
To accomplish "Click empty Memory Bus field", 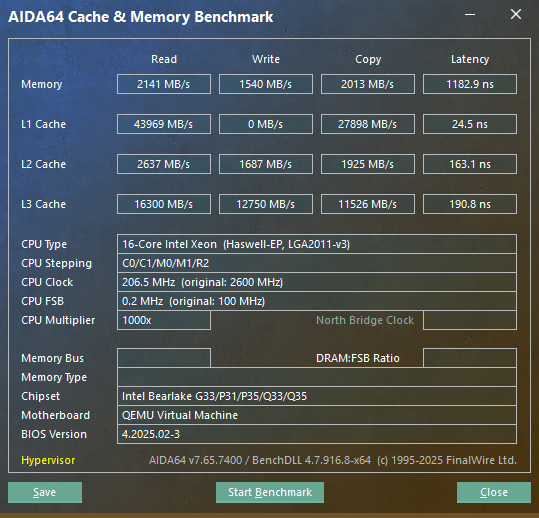I will tap(164, 358).
